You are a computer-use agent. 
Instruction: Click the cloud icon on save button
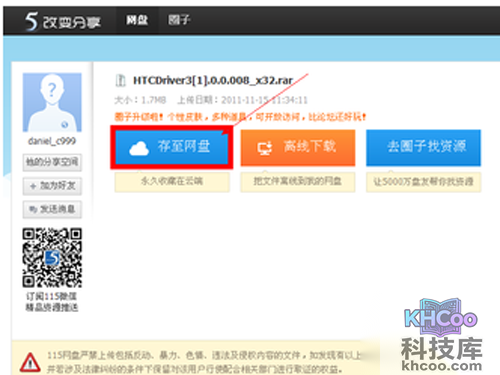pos(139,148)
